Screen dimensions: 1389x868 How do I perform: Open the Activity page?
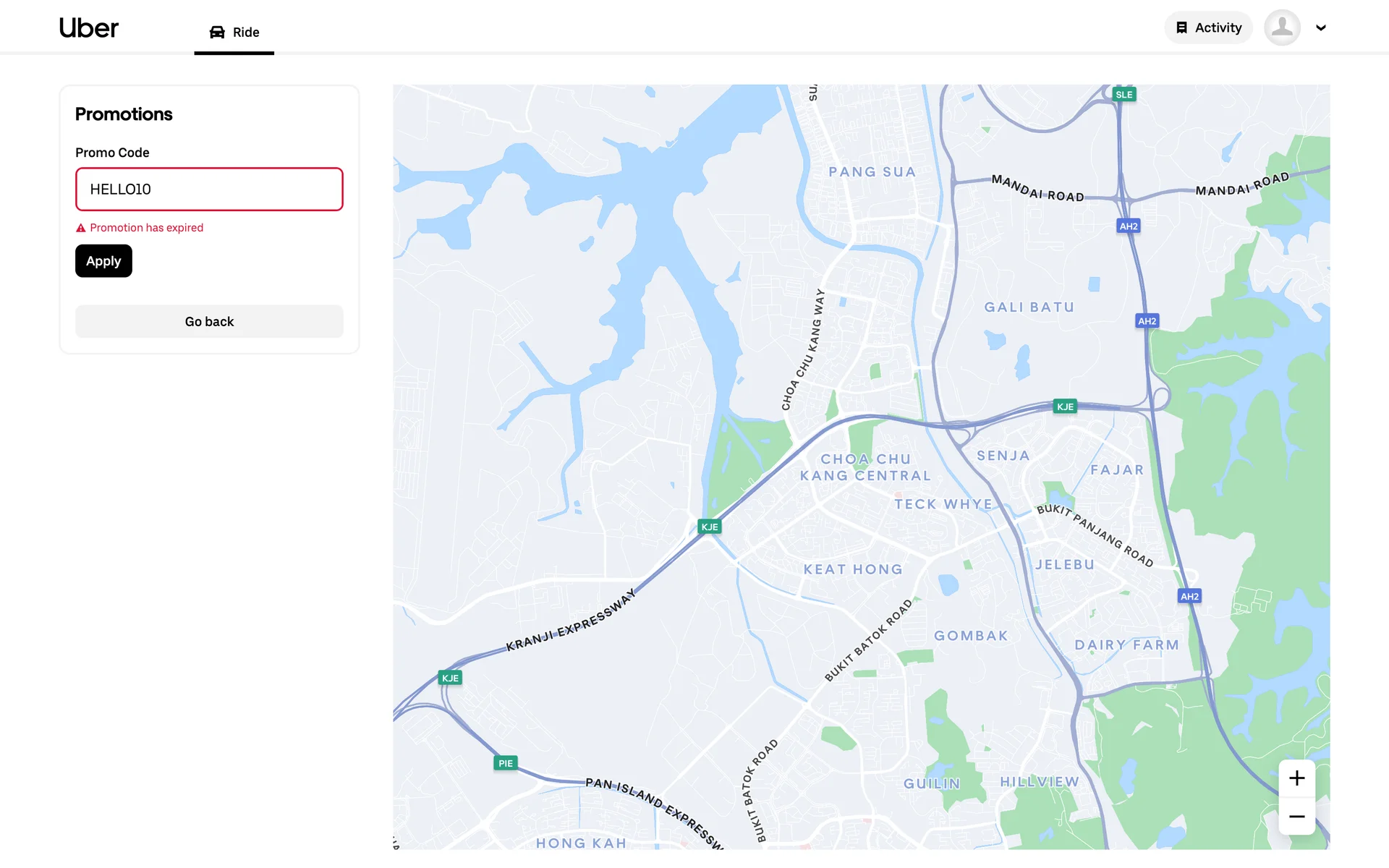click(1208, 27)
